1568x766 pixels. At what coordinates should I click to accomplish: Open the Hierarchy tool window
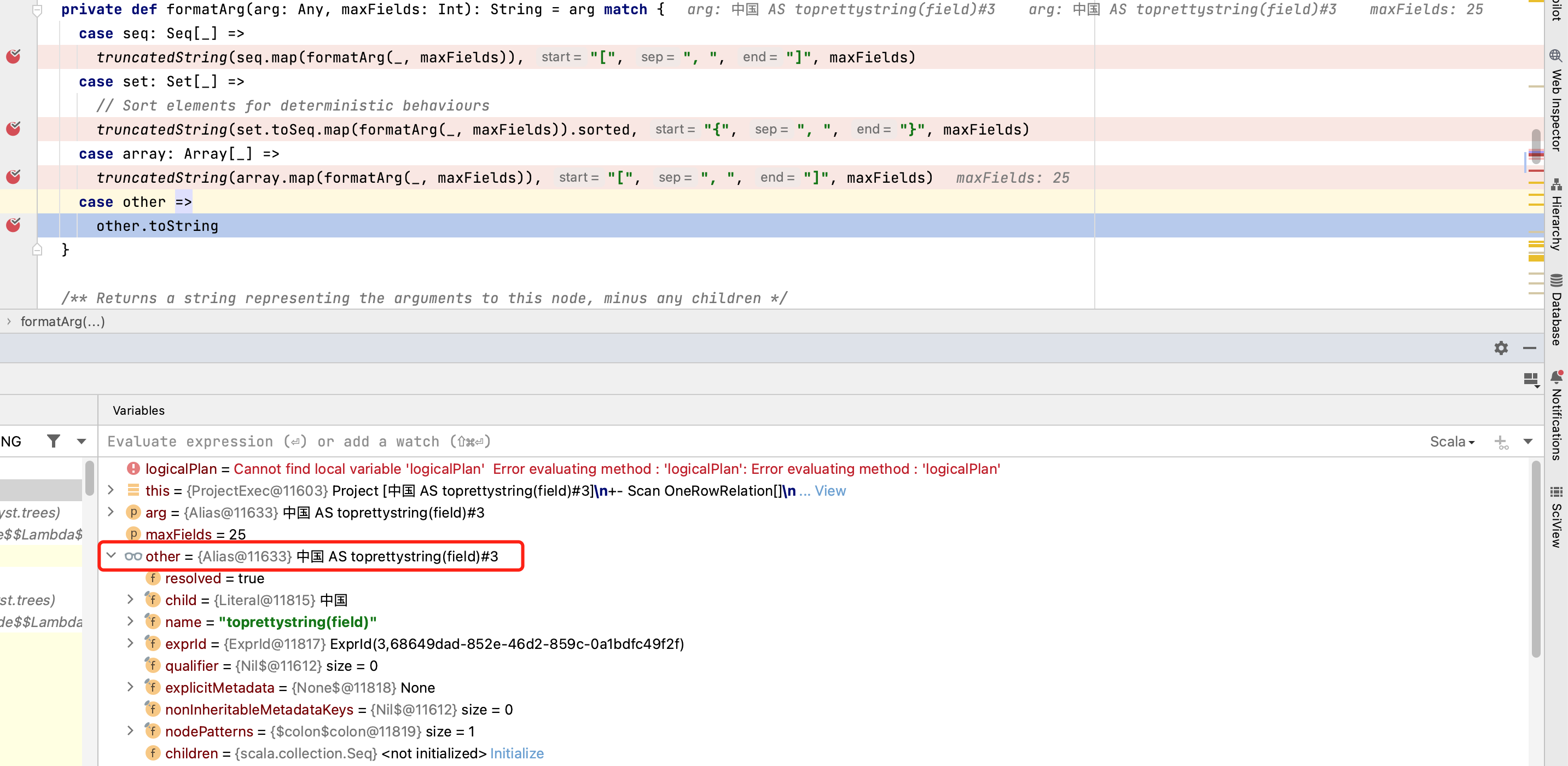1557,214
